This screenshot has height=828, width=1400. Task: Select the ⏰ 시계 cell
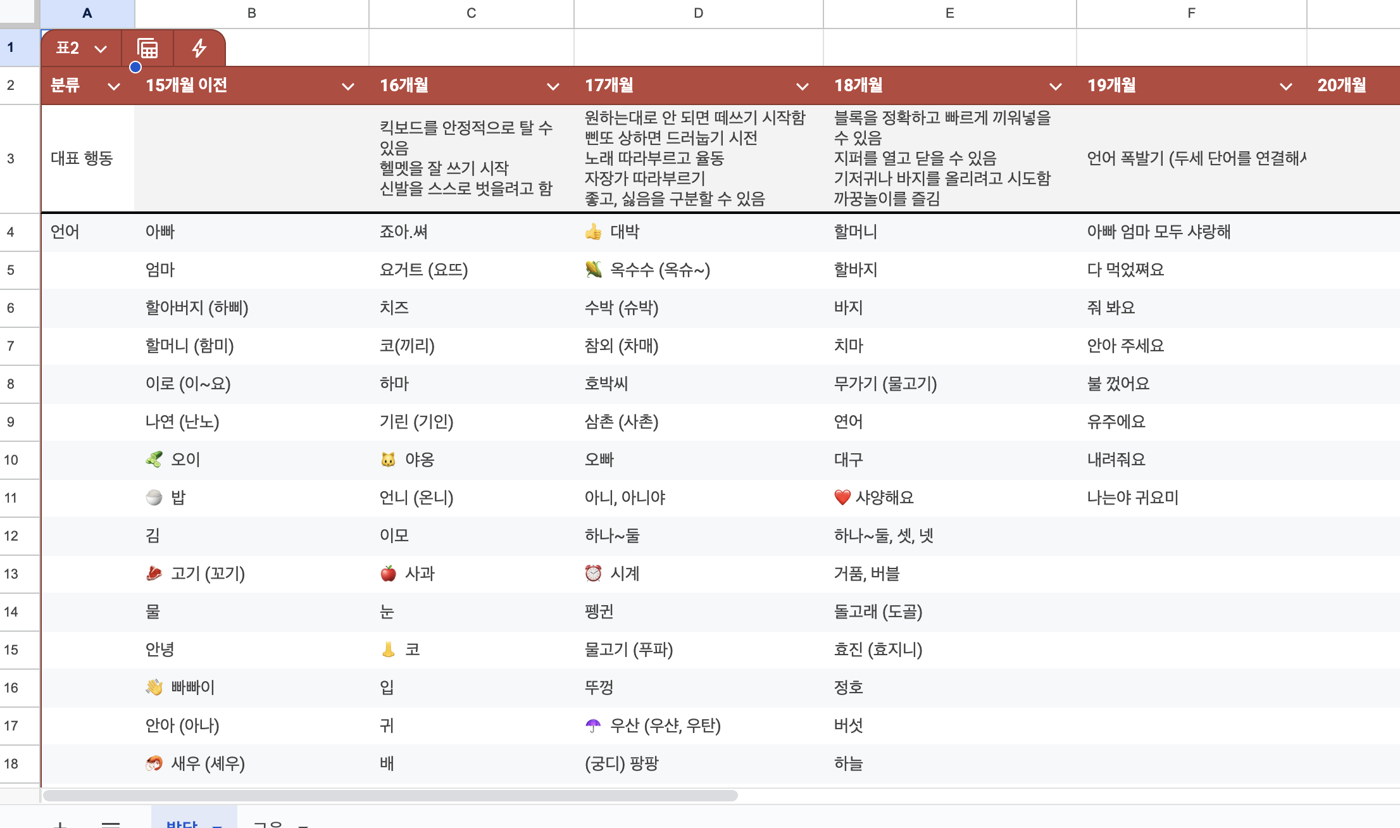pos(698,574)
